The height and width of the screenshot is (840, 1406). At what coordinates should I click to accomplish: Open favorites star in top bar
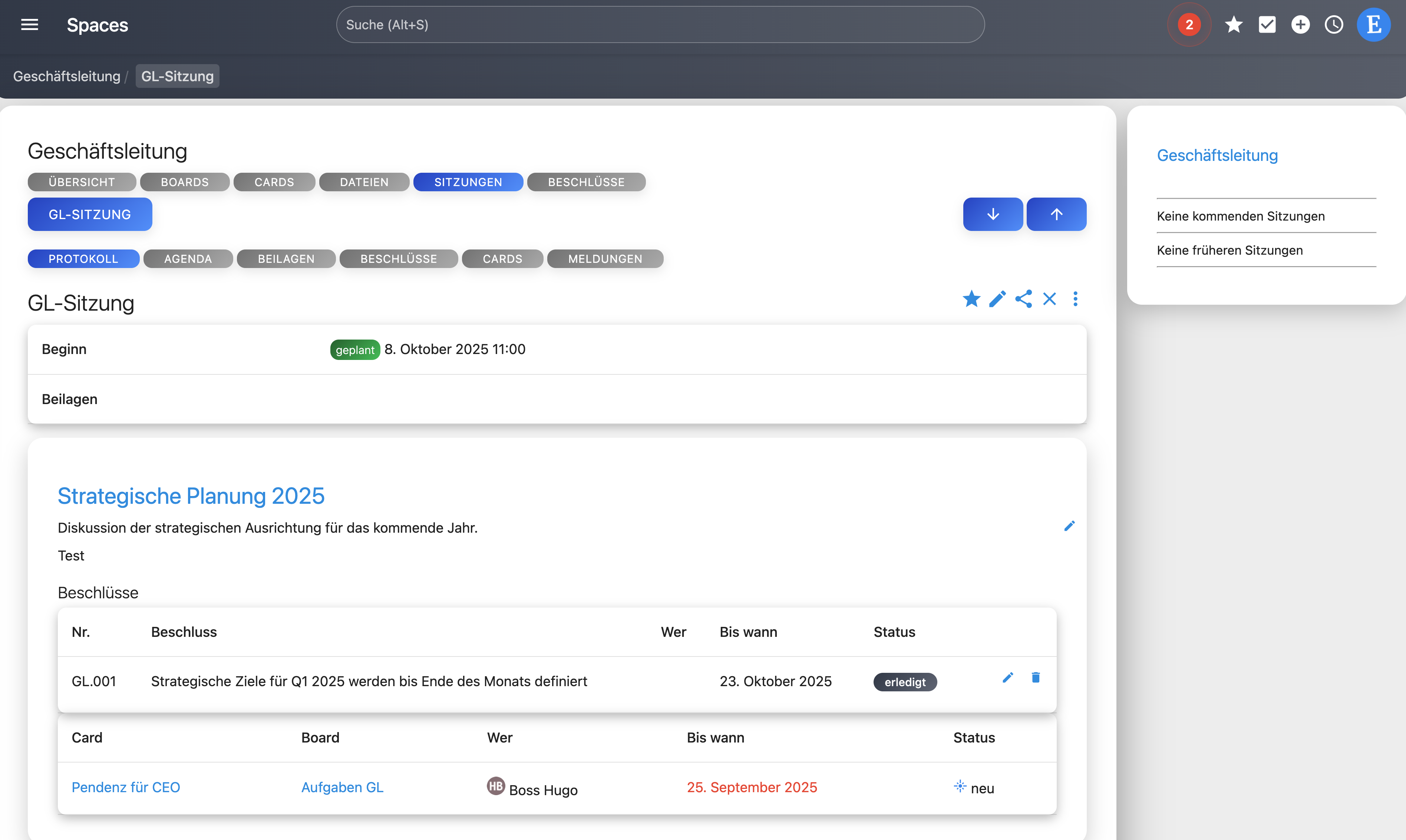(x=1233, y=25)
